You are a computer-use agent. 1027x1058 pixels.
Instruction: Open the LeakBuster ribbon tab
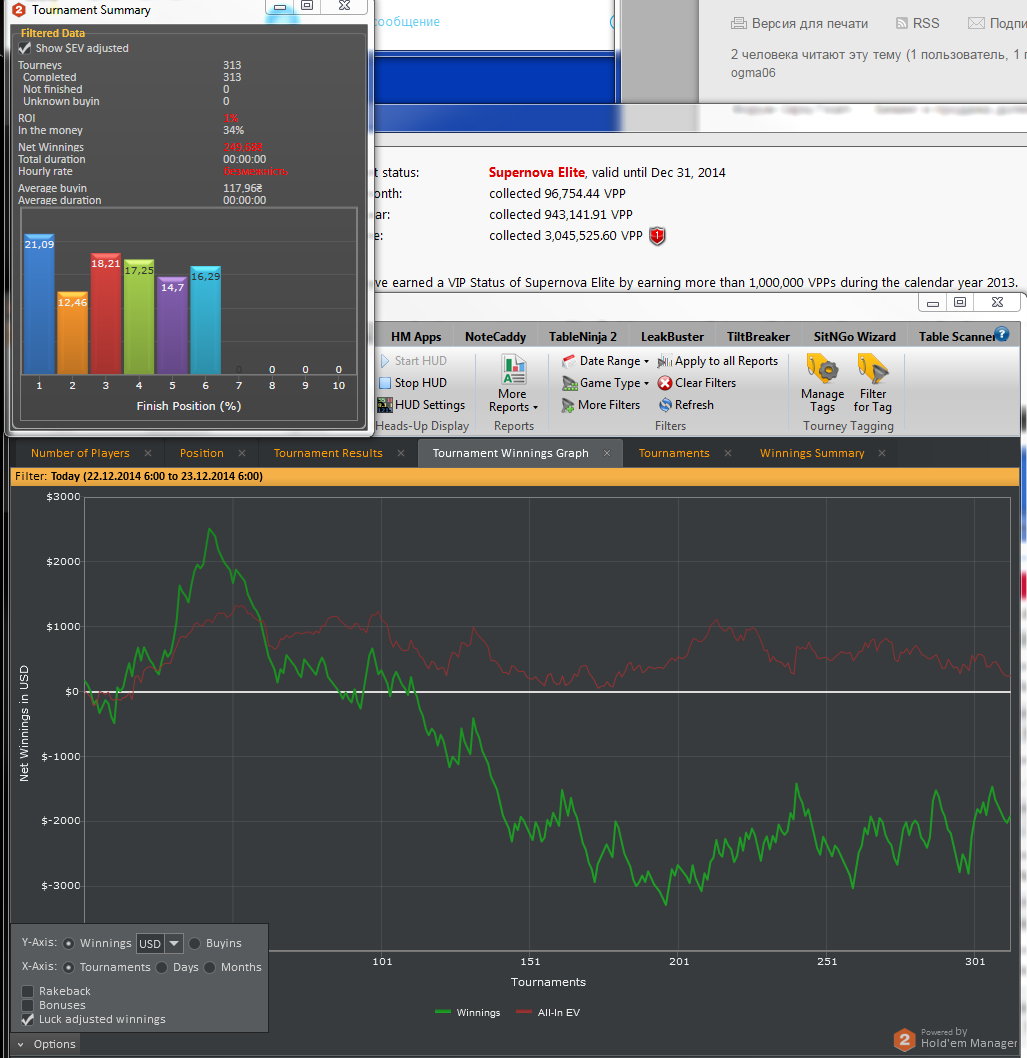[672, 337]
